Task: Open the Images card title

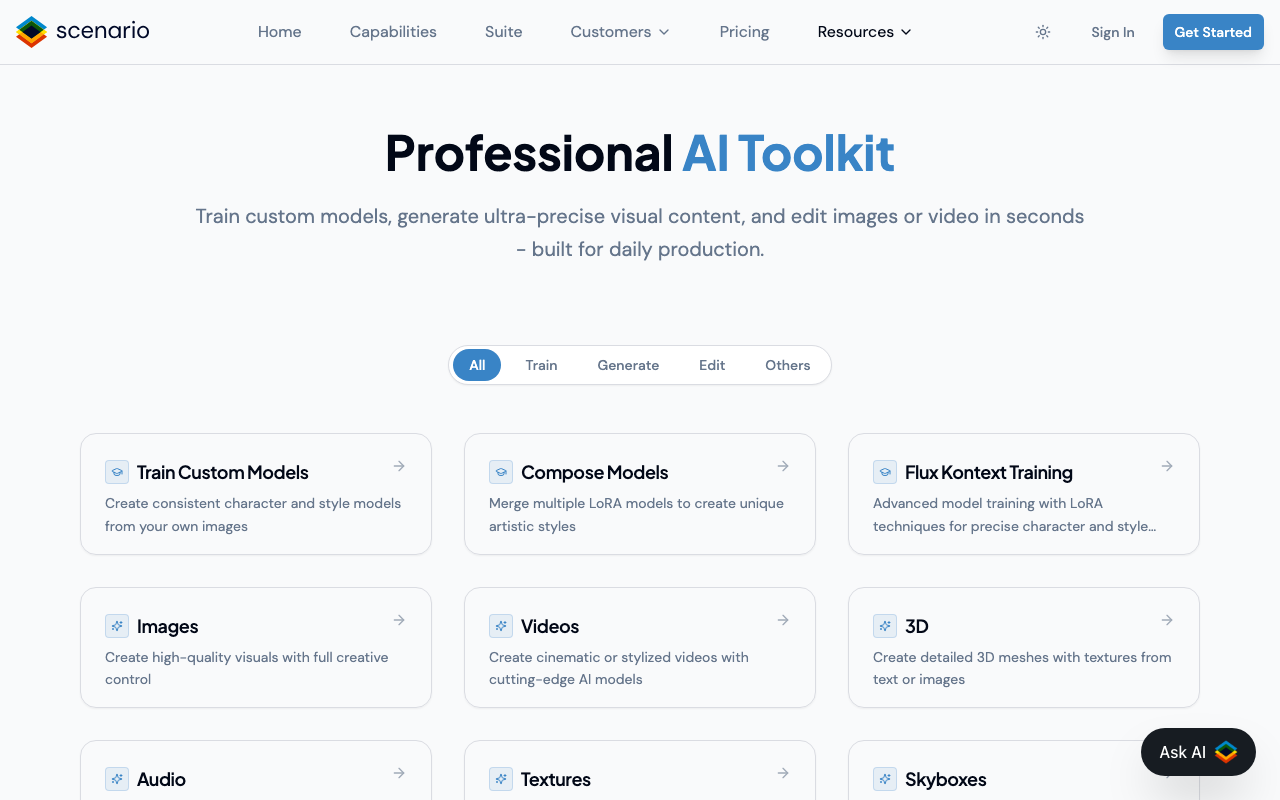Action: click(x=167, y=626)
